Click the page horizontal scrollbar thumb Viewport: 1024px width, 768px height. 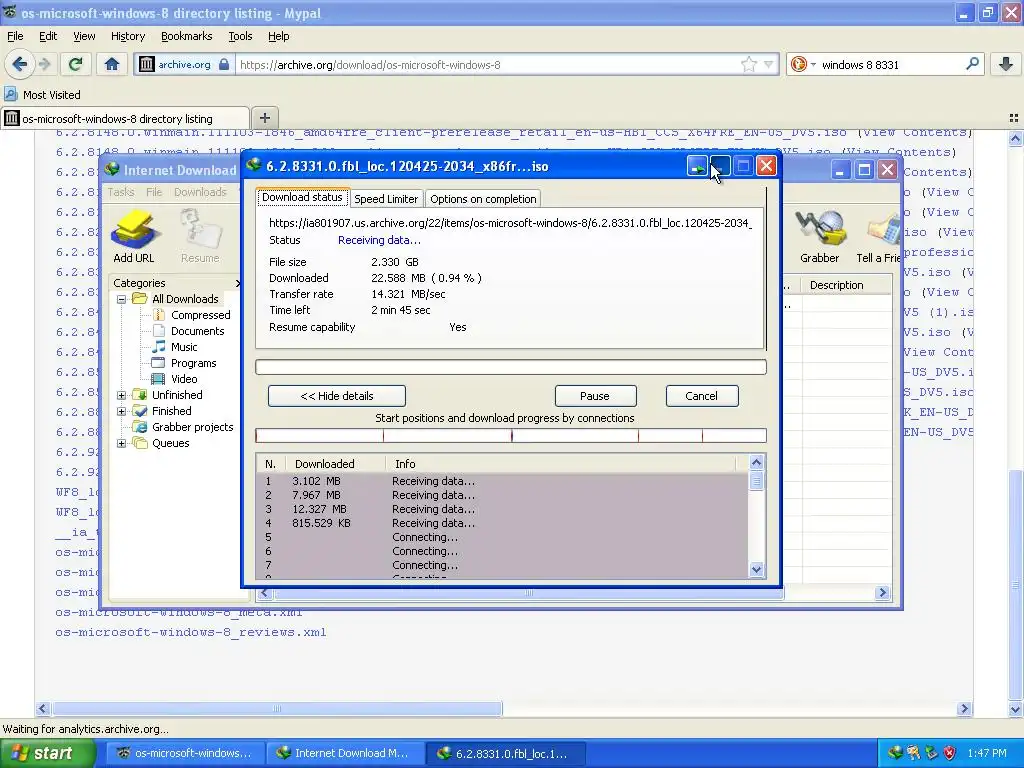click(277, 709)
